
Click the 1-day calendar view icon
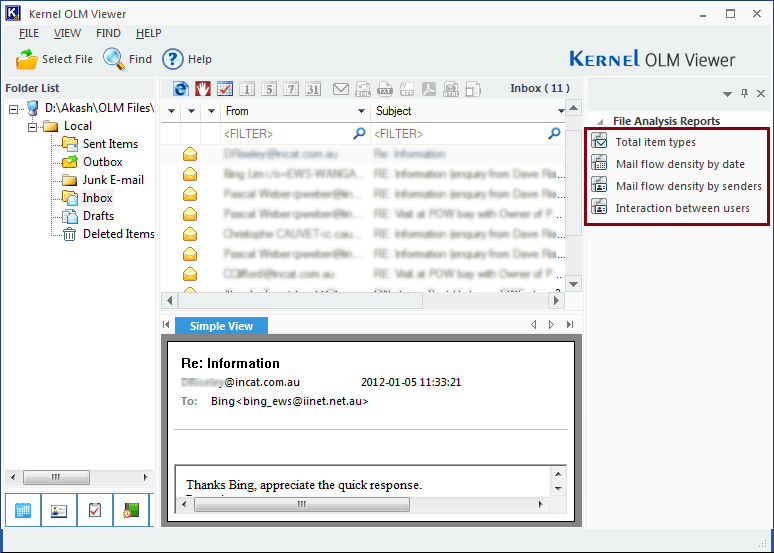click(x=247, y=89)
